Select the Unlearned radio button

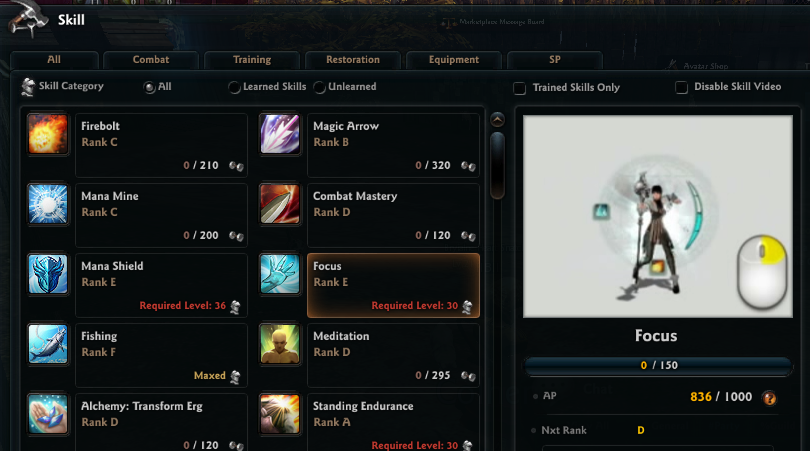(319, 87)
